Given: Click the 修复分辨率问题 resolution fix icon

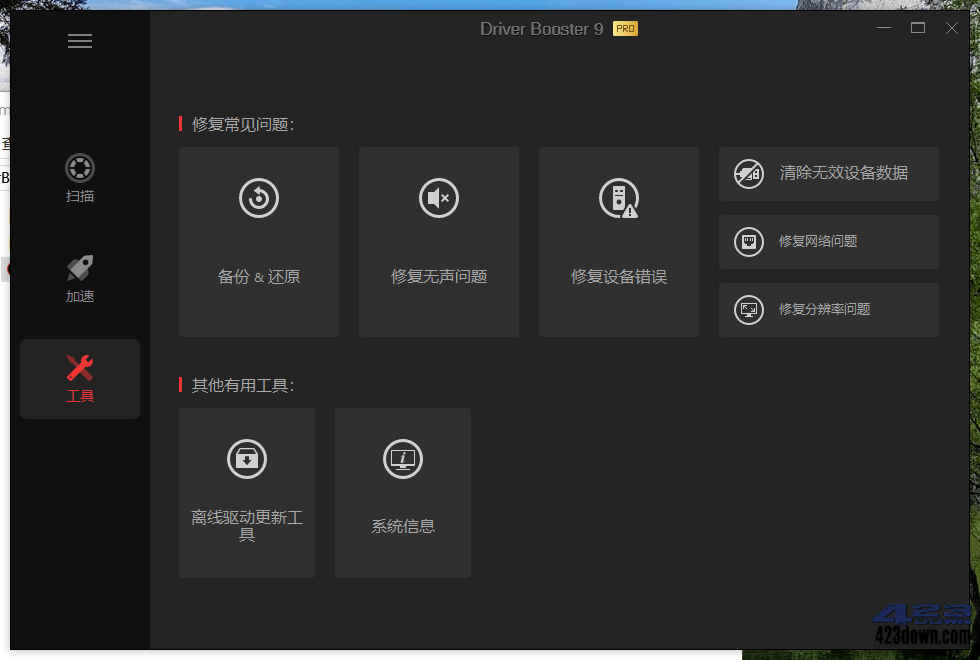Looking at the screenshot, I should point(749,310).
